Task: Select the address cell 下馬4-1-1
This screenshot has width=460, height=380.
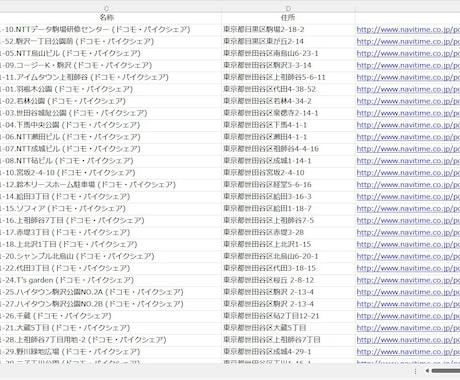Action: pos(288,125)
